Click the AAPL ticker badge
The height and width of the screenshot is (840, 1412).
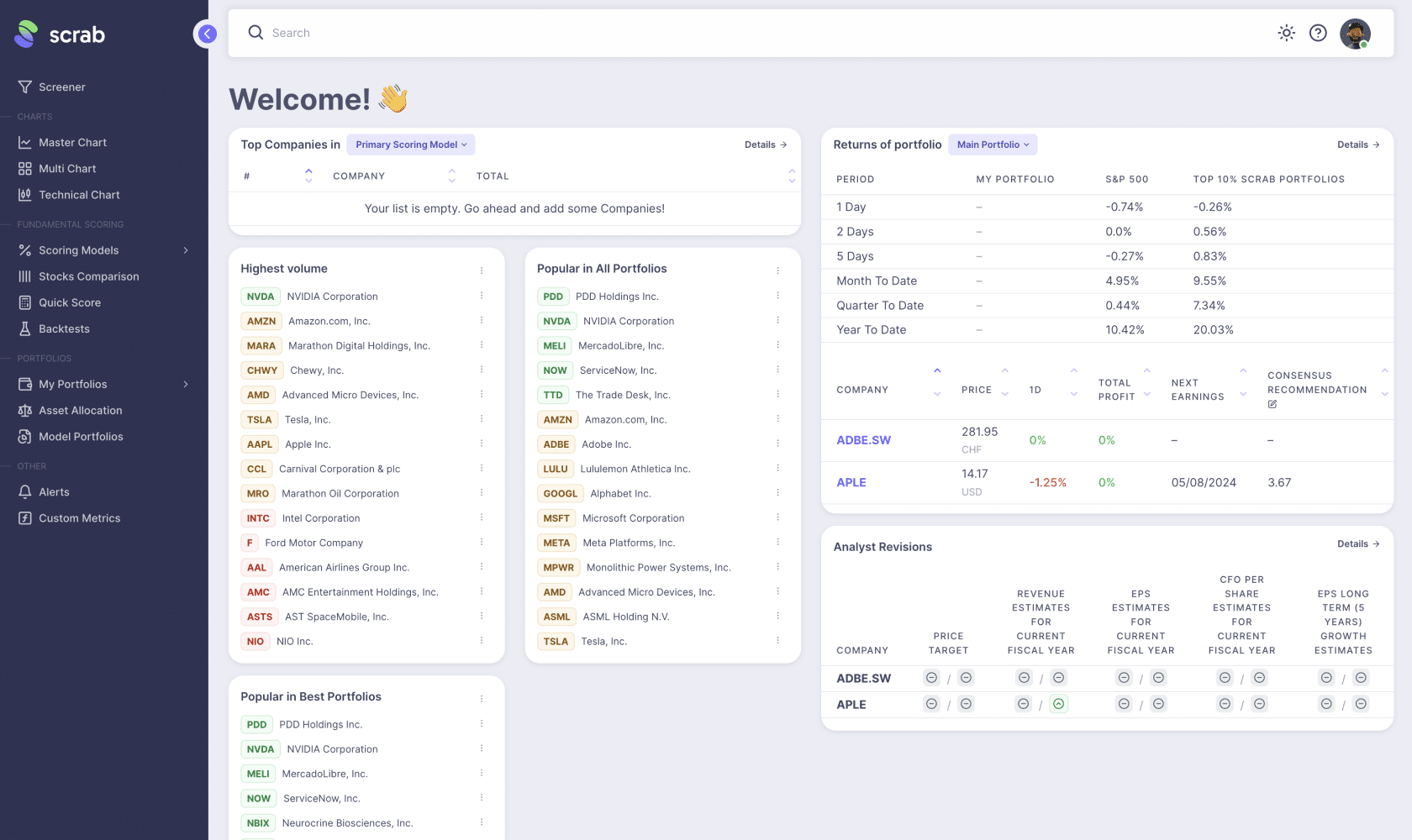260,444
